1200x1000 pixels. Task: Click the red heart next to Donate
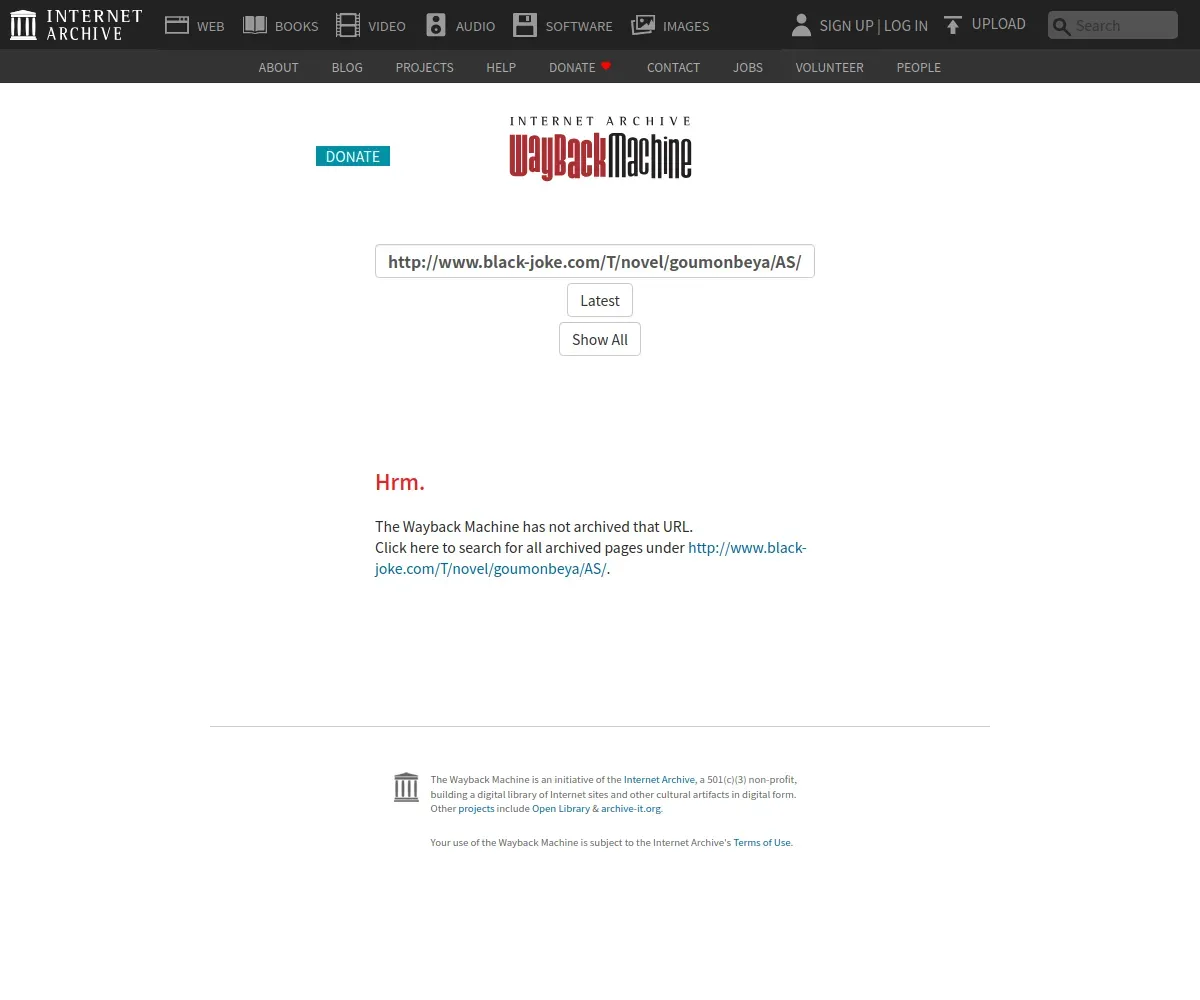point(606,66)
